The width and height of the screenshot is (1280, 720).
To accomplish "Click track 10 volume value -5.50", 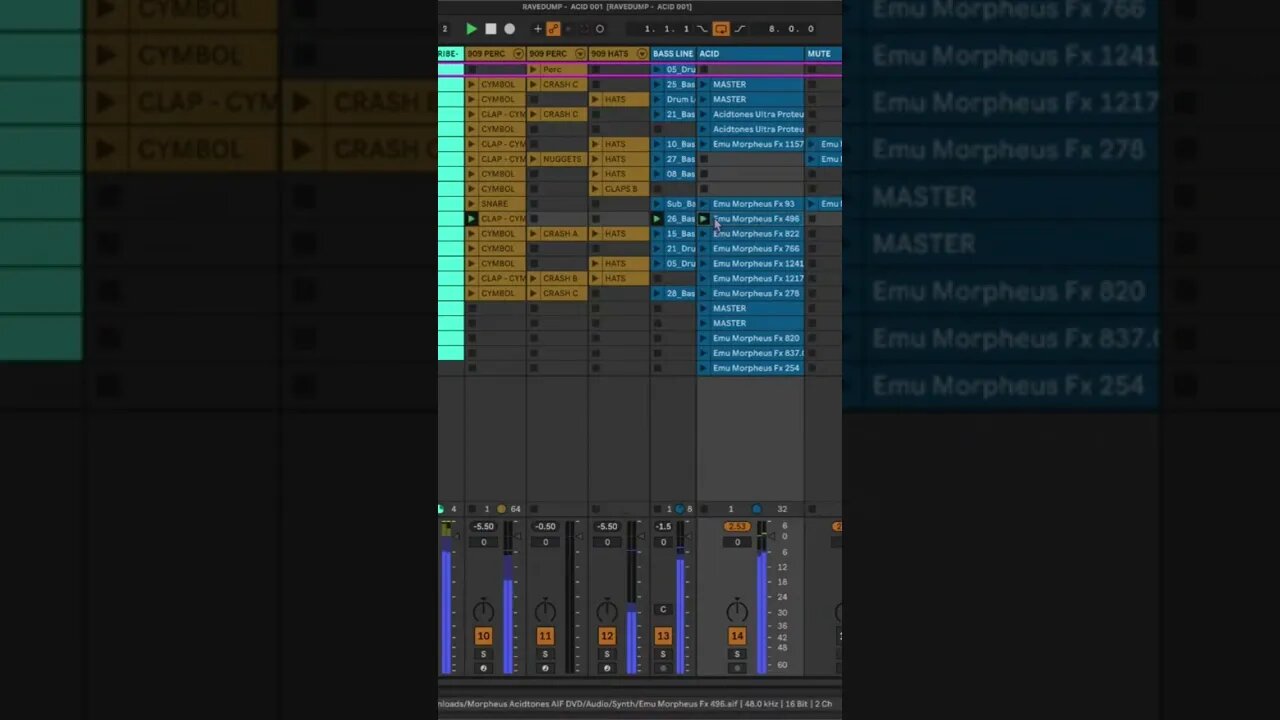I will tap(483, 527).
